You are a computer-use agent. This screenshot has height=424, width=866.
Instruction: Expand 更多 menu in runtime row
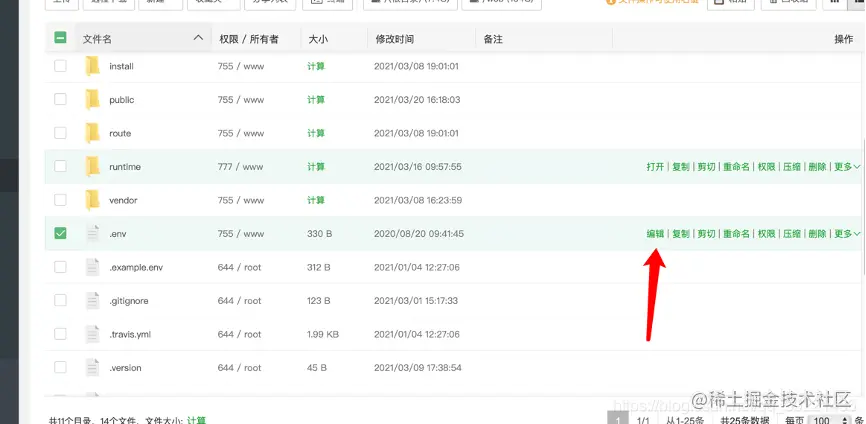(x=847, y=167)
